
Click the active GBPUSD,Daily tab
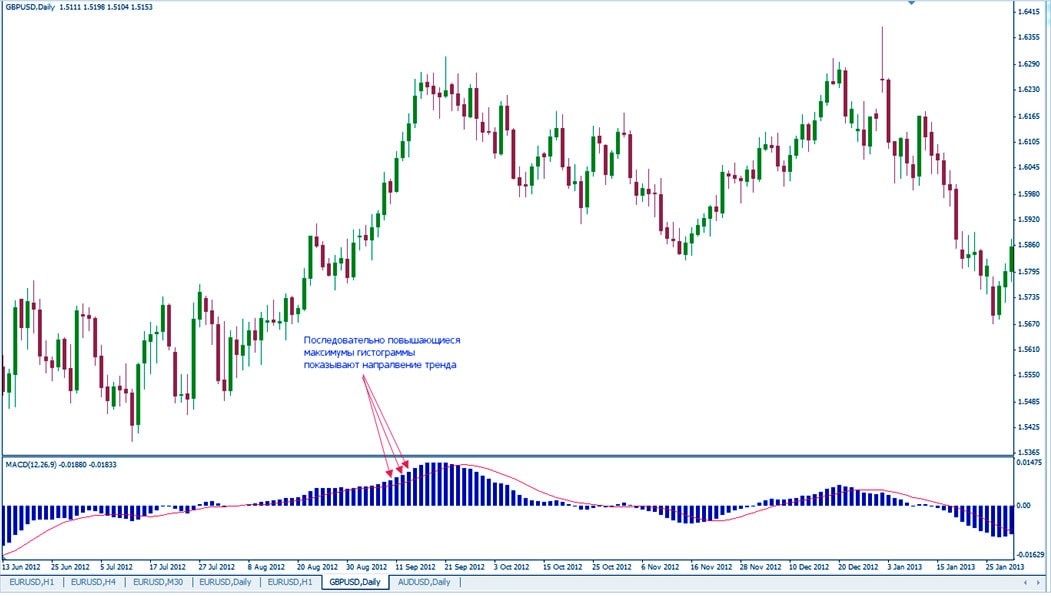(x=356, y=582)
